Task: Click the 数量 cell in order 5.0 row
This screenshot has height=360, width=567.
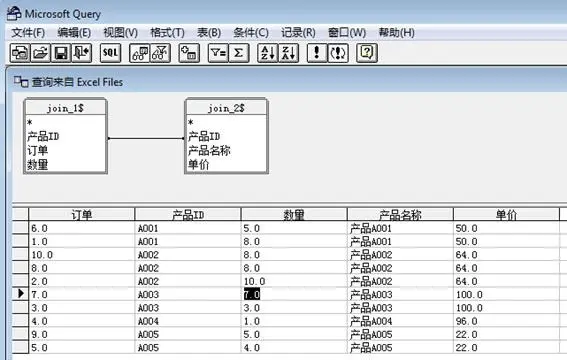Action: 294,347
